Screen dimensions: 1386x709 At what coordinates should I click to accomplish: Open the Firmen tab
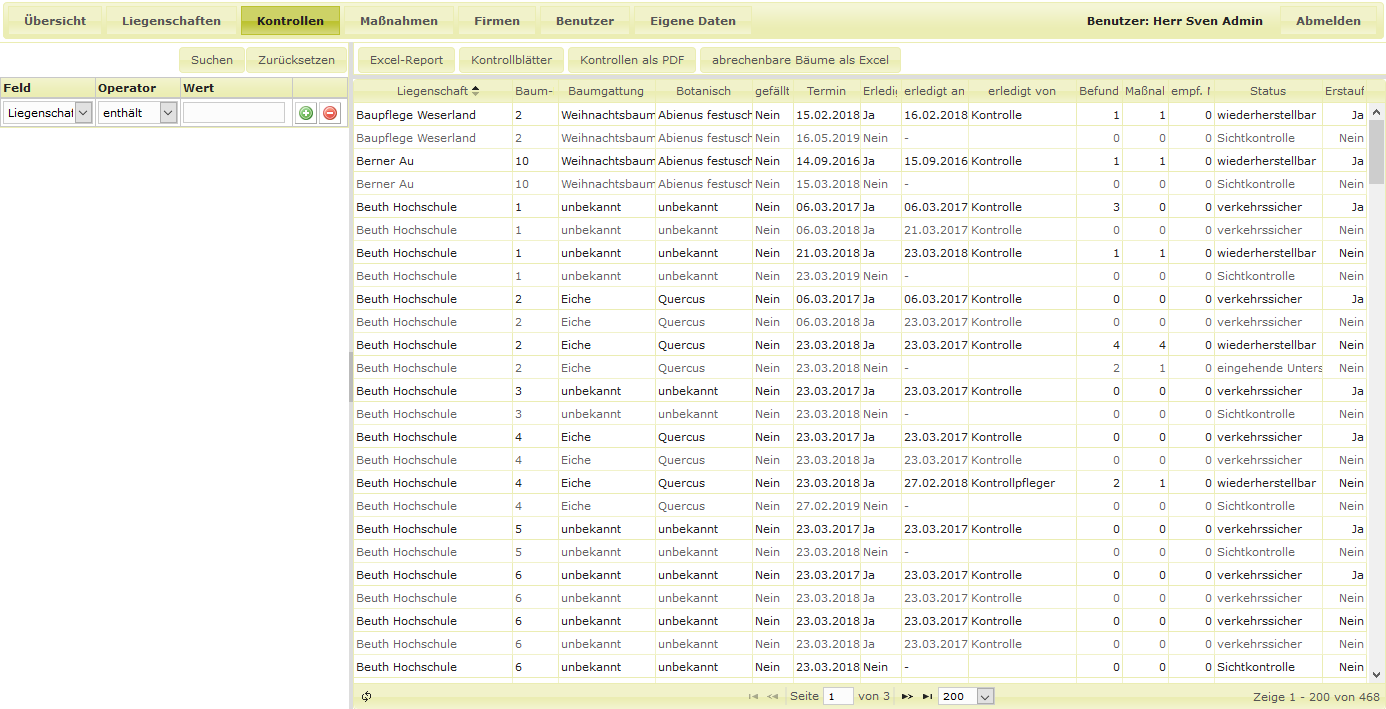(497, 21)
